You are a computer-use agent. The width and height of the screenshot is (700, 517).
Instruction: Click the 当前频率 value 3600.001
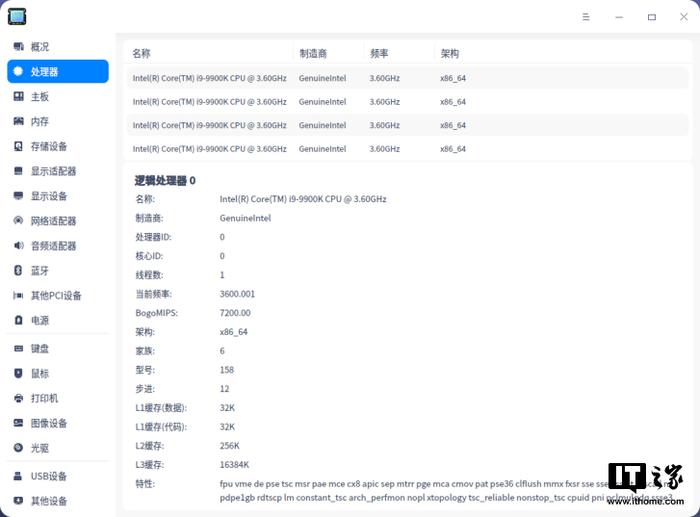237,294
